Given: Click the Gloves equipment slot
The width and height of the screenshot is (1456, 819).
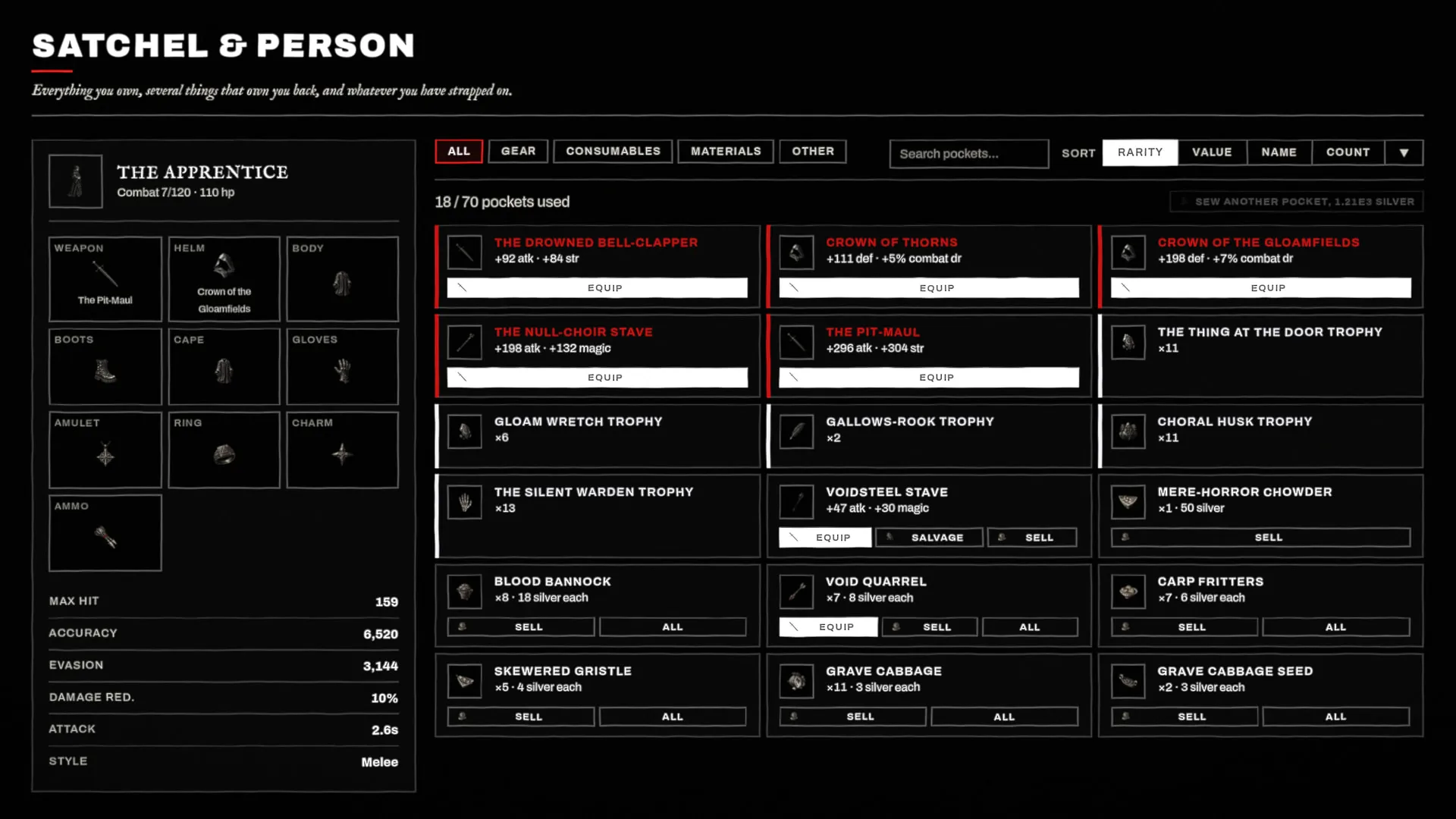Looking at the screenshot, I should [343, 366].
